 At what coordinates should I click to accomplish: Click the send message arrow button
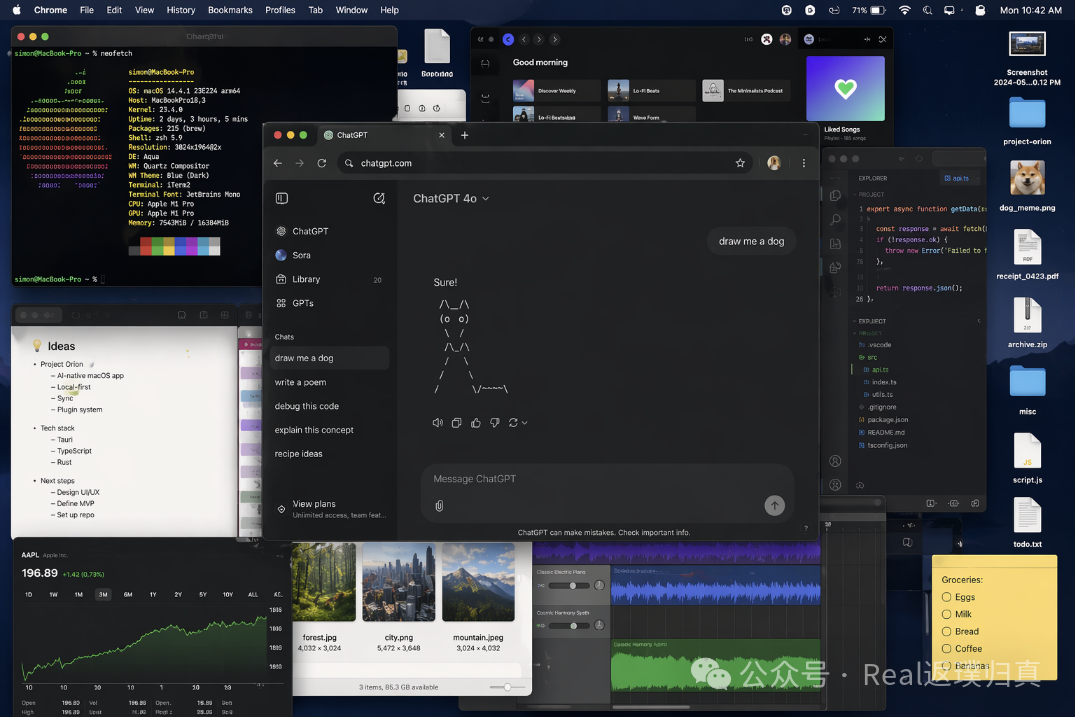tap(775, 506)
